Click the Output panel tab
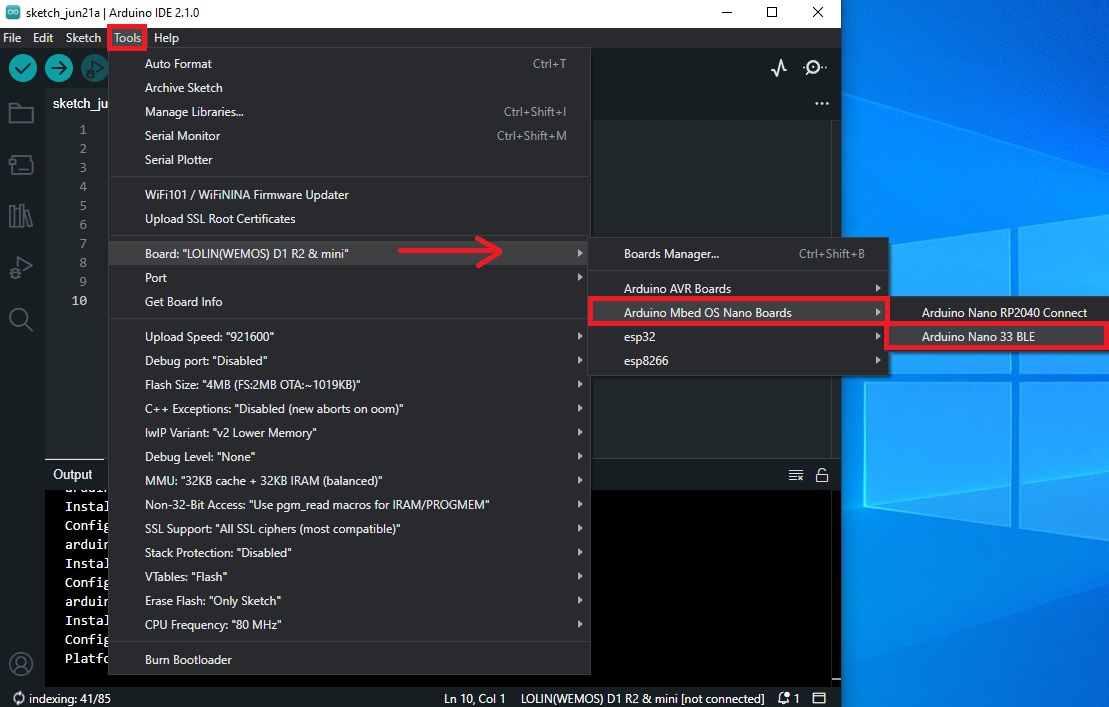Image resolution: width=1109 pixels, height=707 pixels. (73, 474)
